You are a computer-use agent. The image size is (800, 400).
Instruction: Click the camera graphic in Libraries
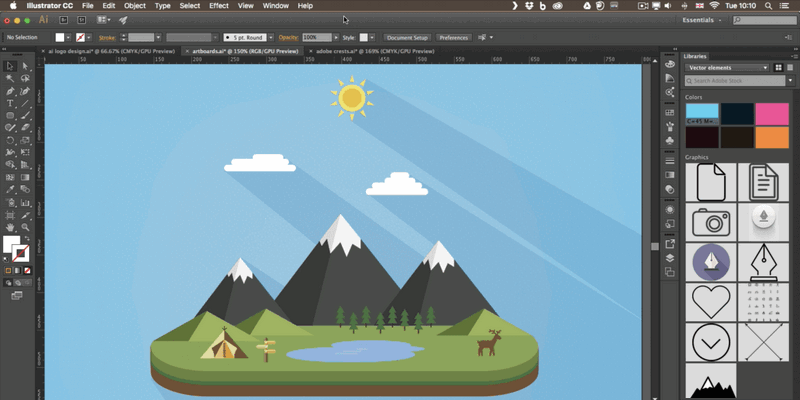(x=711, y=222)
